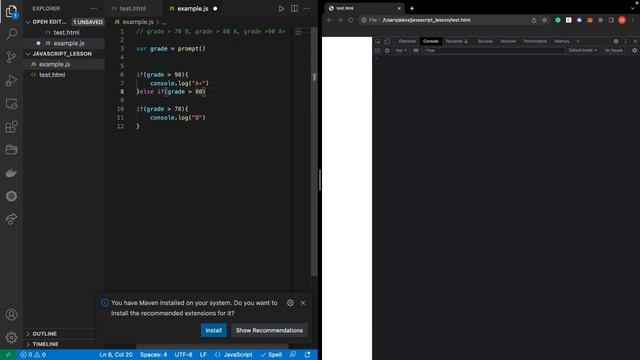Run the code with play icon
Screen dimensions: 640x360
(x=281, y=9)
